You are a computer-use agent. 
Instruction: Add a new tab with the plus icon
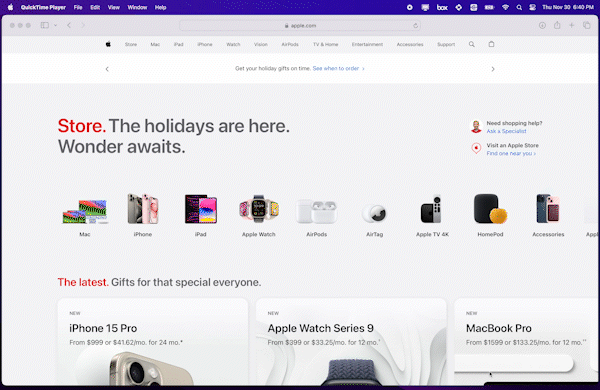coord(572,25)
